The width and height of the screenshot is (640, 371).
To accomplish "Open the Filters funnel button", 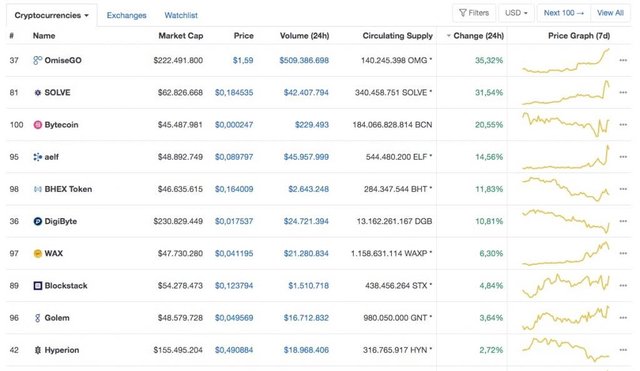I will click(x=474, y=13).
